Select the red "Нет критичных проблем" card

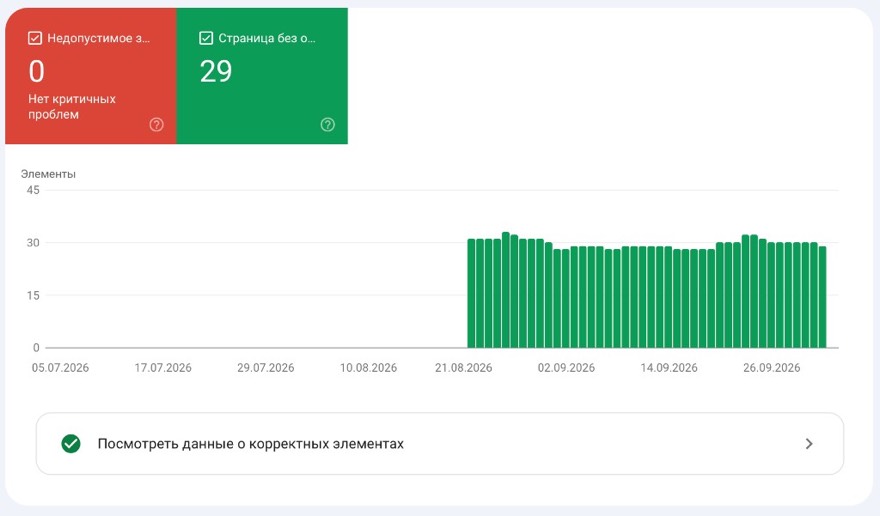(91, 76)
